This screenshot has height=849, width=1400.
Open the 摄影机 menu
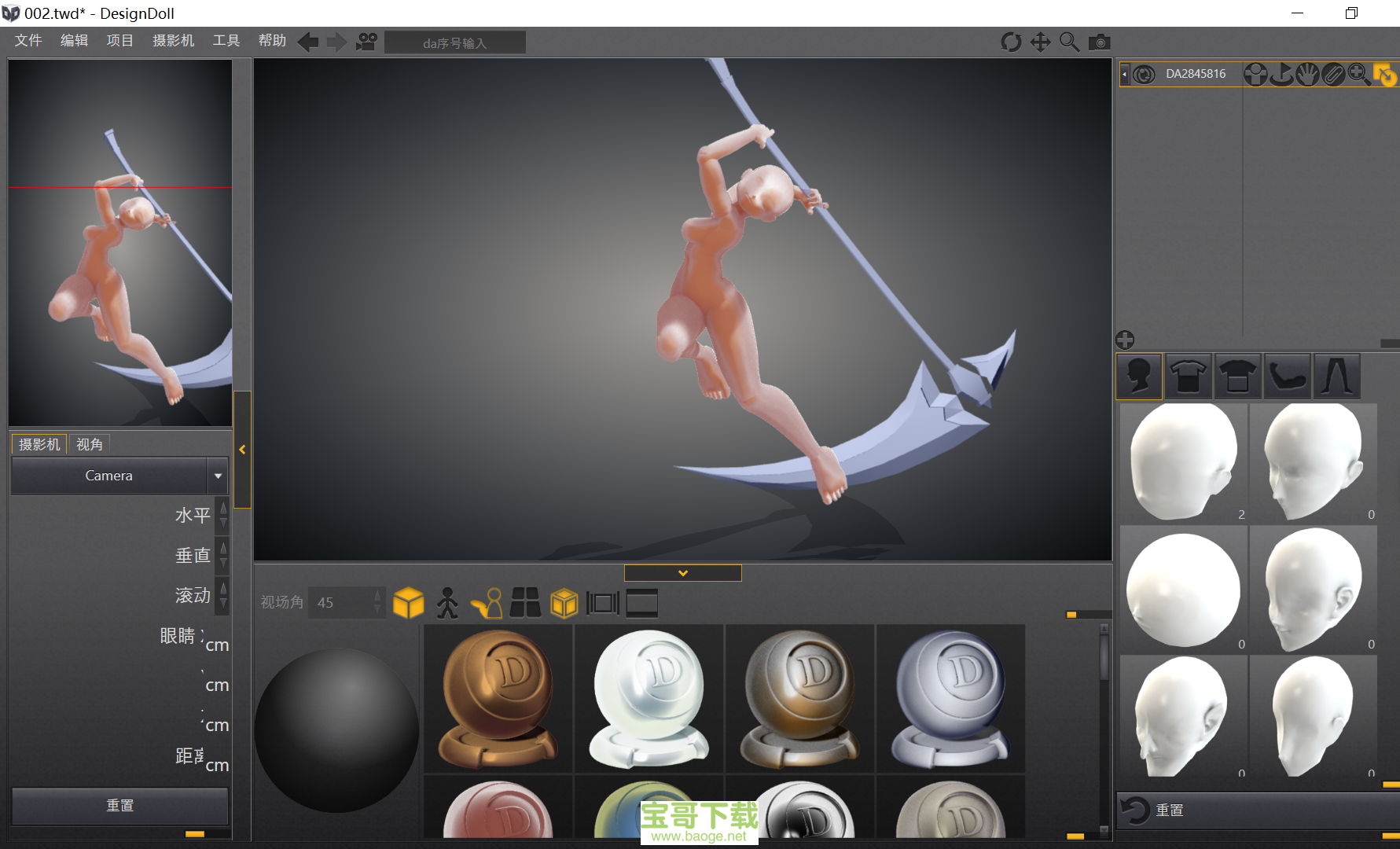point(173,41)
